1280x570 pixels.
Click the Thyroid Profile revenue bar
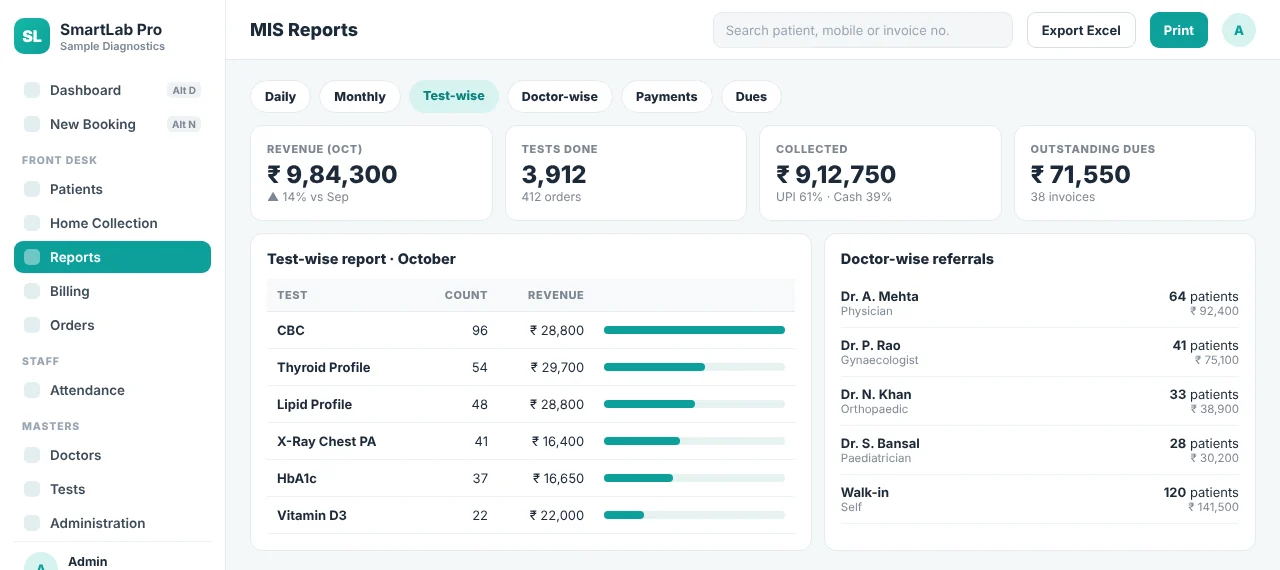point(694,367)
